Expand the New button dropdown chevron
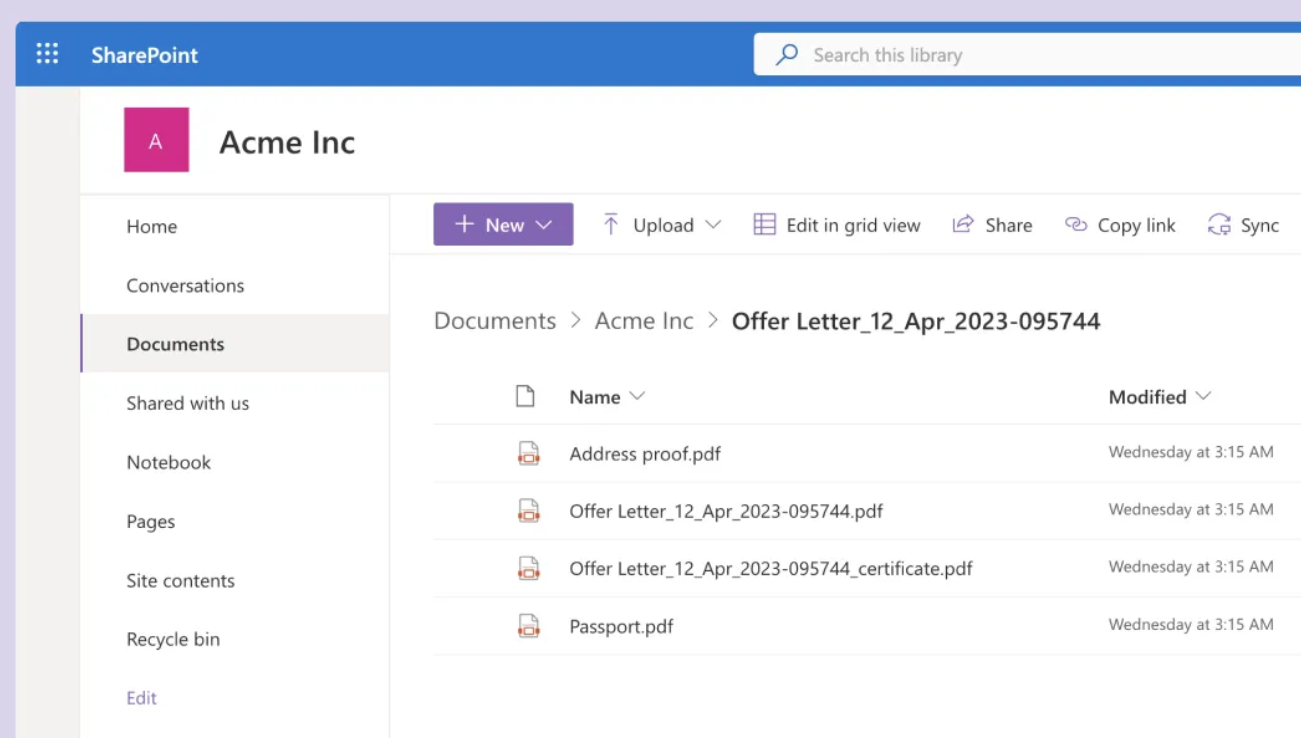This screenshot has width=1301, height=738. pos(544,225)
